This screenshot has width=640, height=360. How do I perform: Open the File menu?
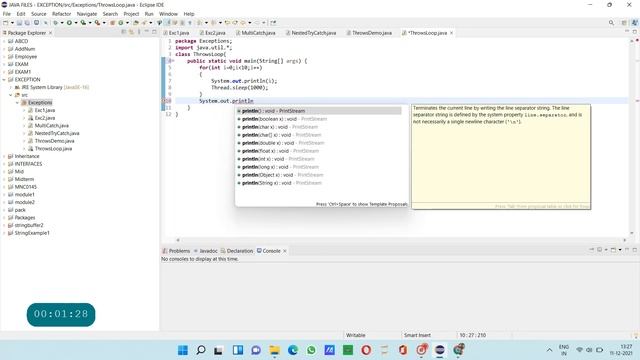[x=7, y=14]
